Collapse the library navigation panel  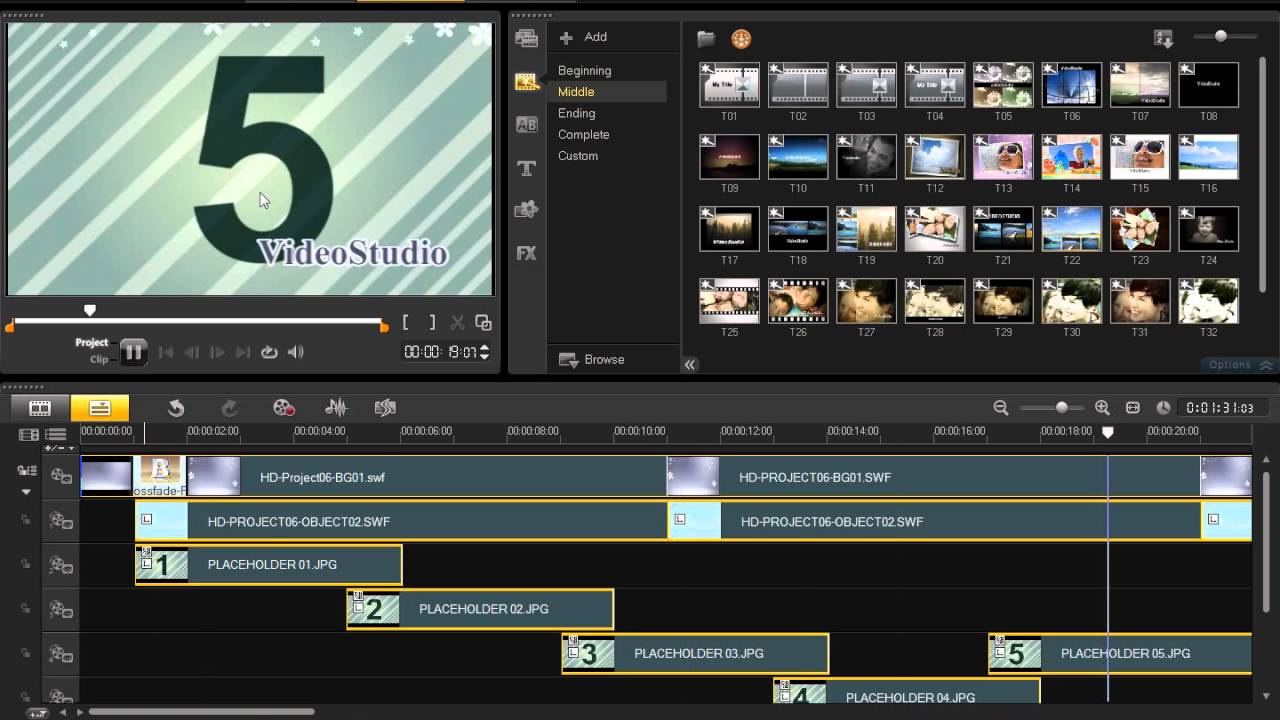tap(690, 365)
